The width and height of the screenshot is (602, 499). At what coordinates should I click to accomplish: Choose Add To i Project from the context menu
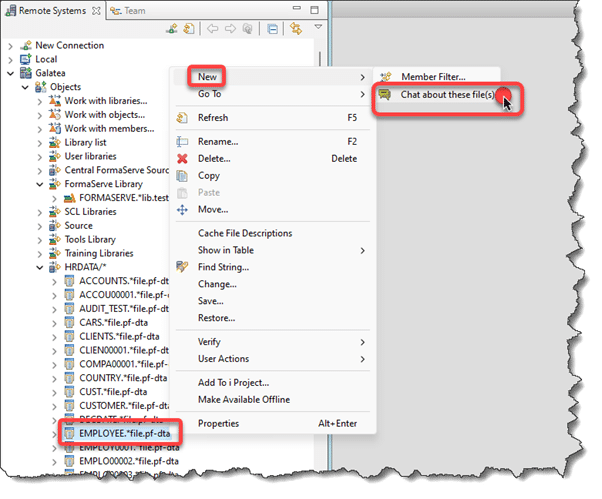click(233, 383)
